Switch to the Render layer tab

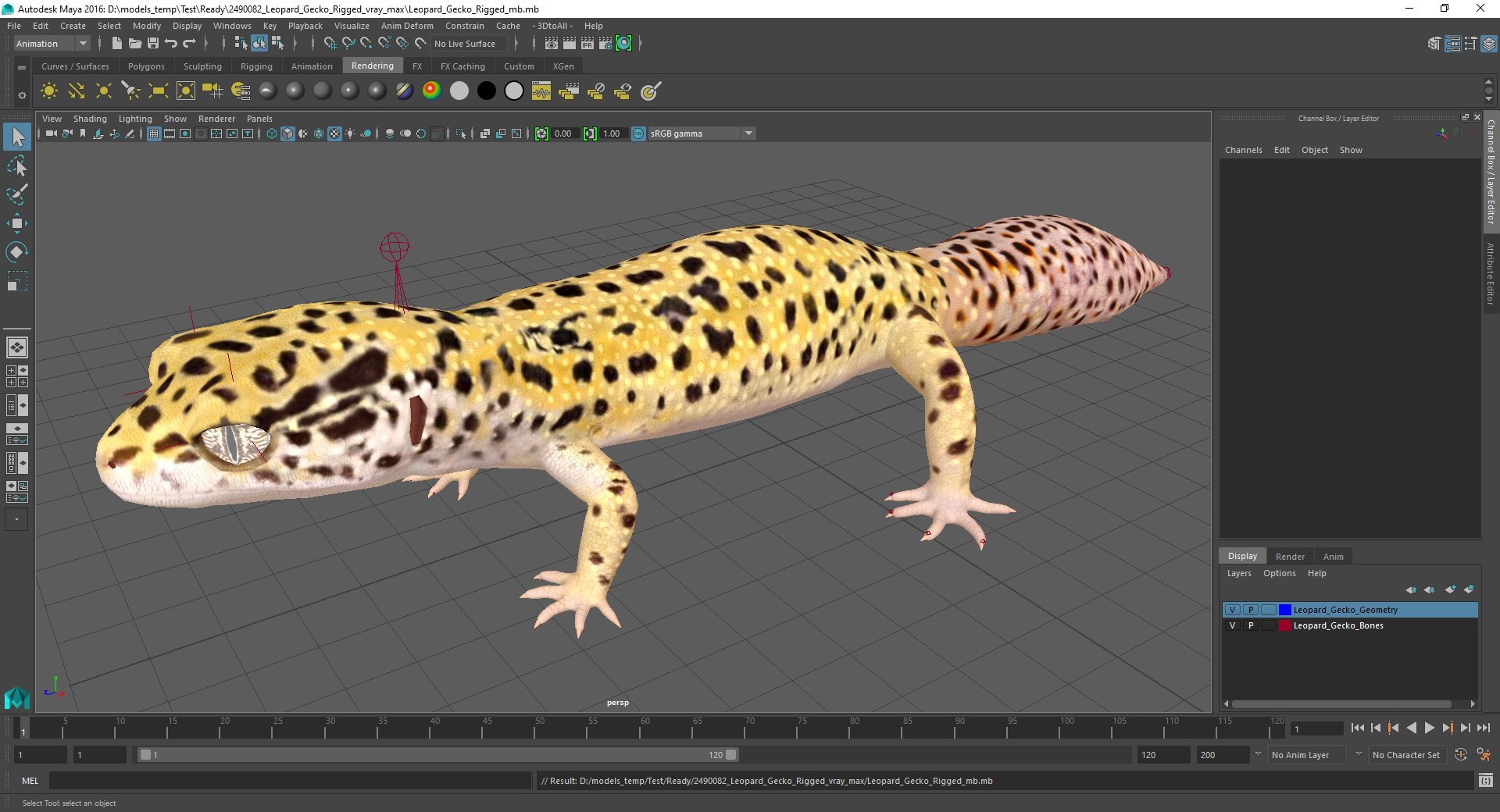coord(1290,557)
